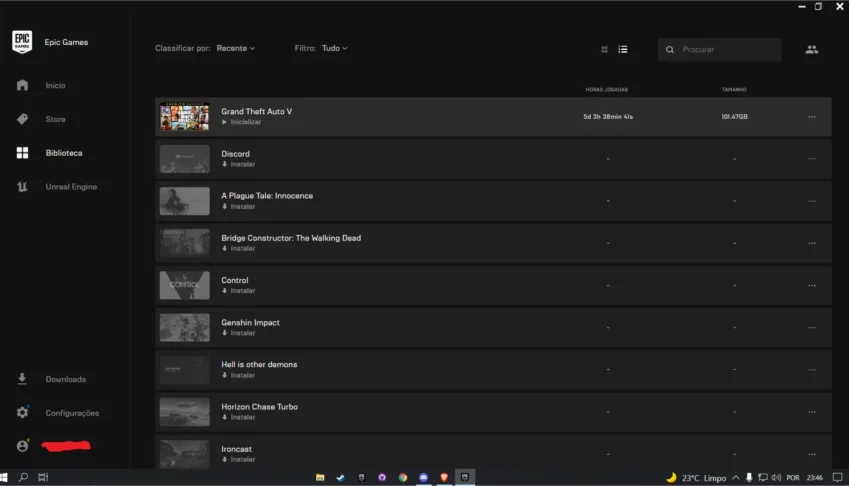Click the Procurar search field

(x=719, y=49)
